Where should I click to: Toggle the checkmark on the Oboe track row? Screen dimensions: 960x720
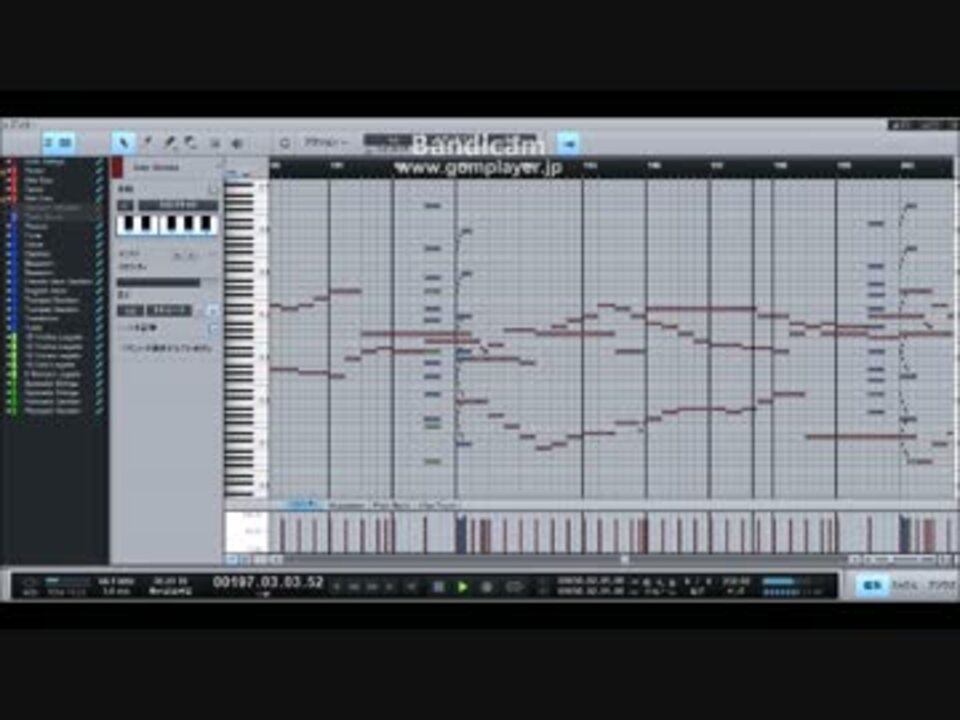point(99,244)
